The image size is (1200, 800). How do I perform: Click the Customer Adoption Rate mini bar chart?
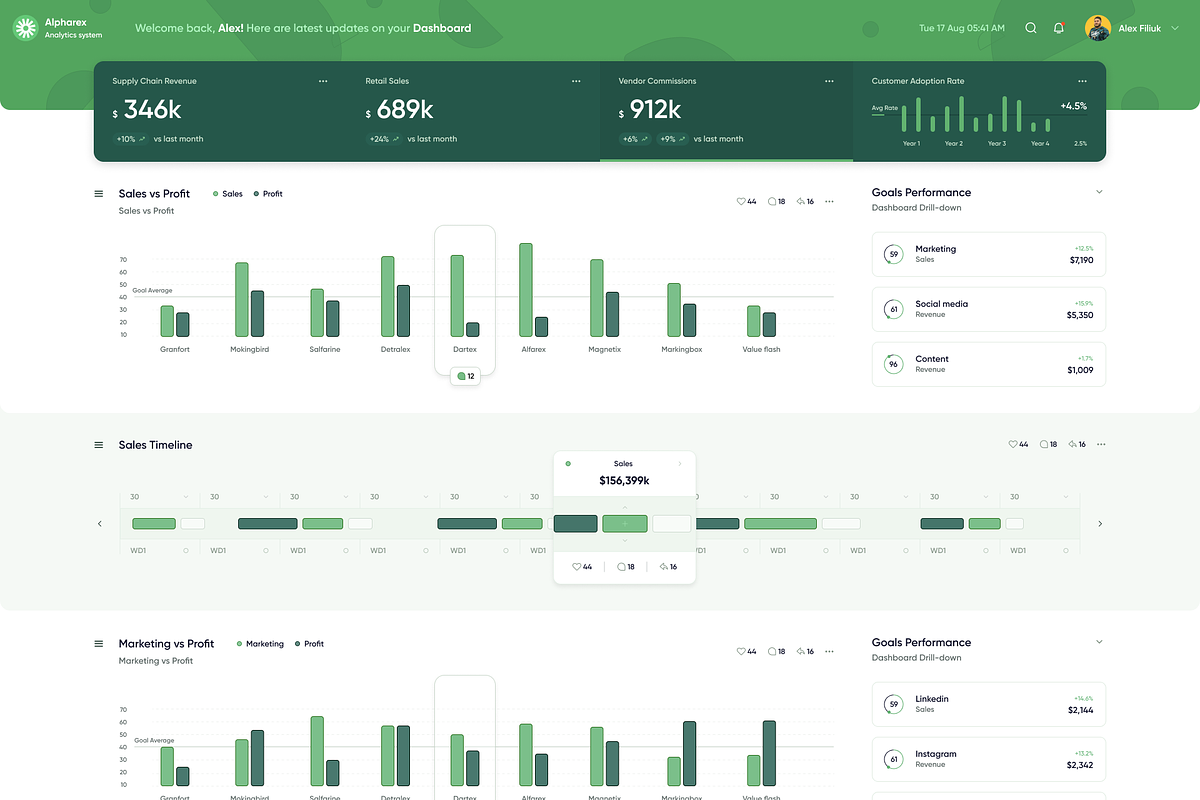(x=976, y=114)
